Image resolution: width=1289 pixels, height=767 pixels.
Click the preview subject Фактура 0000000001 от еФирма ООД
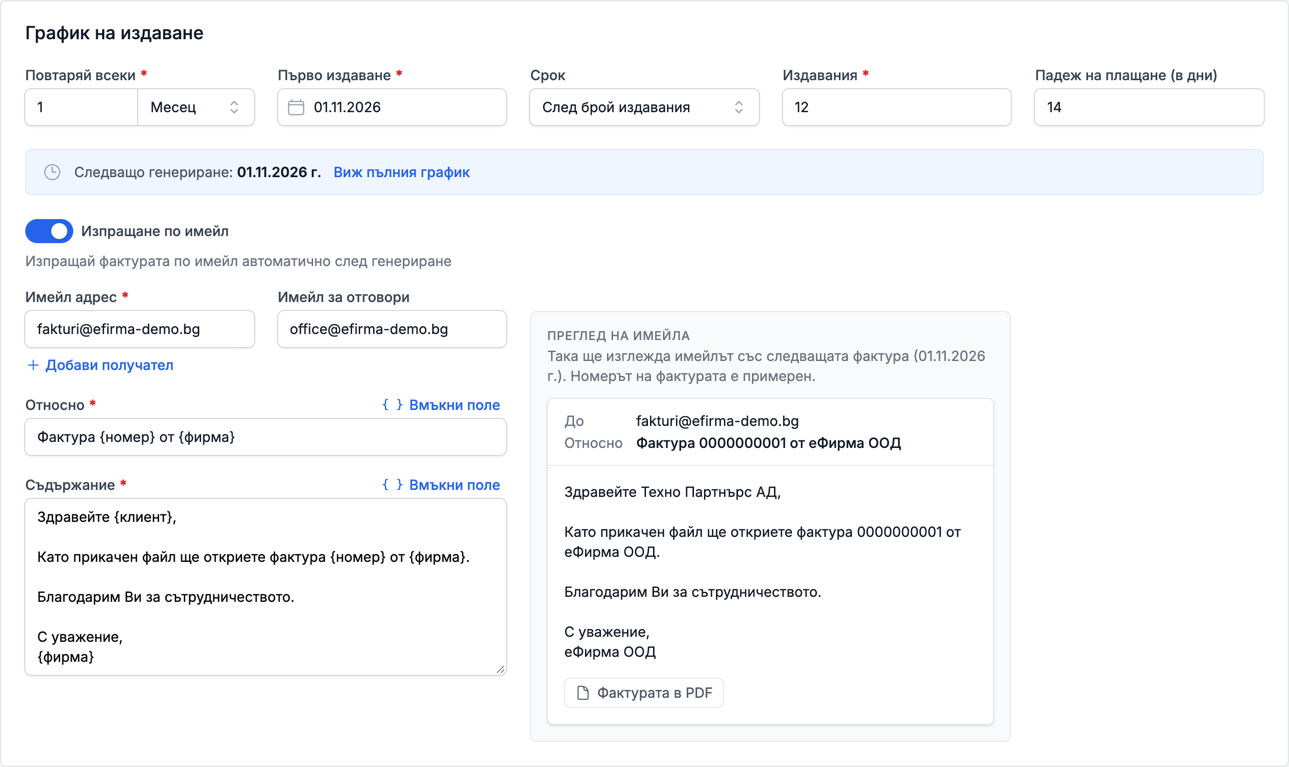(x=768, y=443)
